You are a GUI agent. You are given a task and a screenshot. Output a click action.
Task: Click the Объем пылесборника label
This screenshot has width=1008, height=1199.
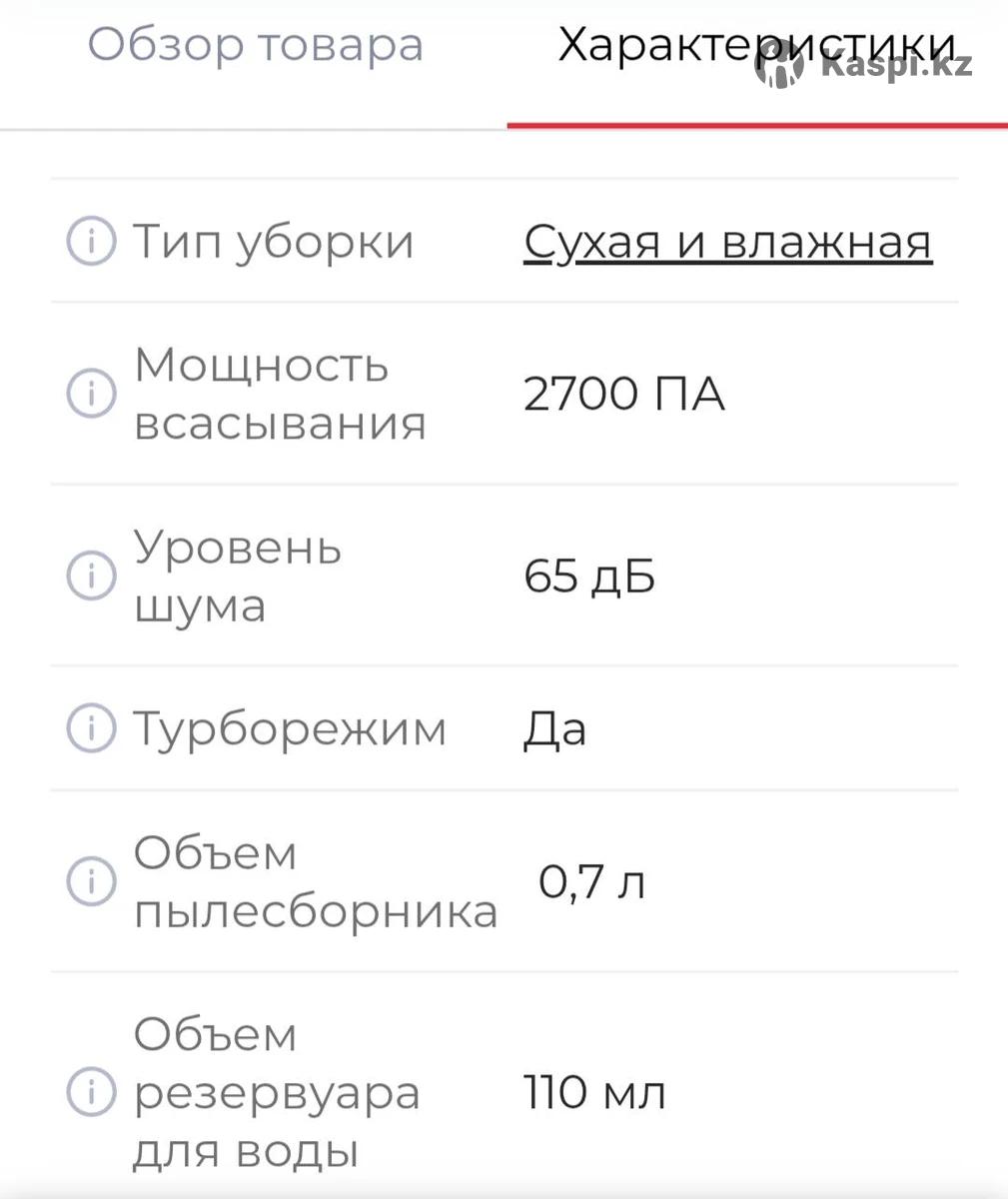315,881
